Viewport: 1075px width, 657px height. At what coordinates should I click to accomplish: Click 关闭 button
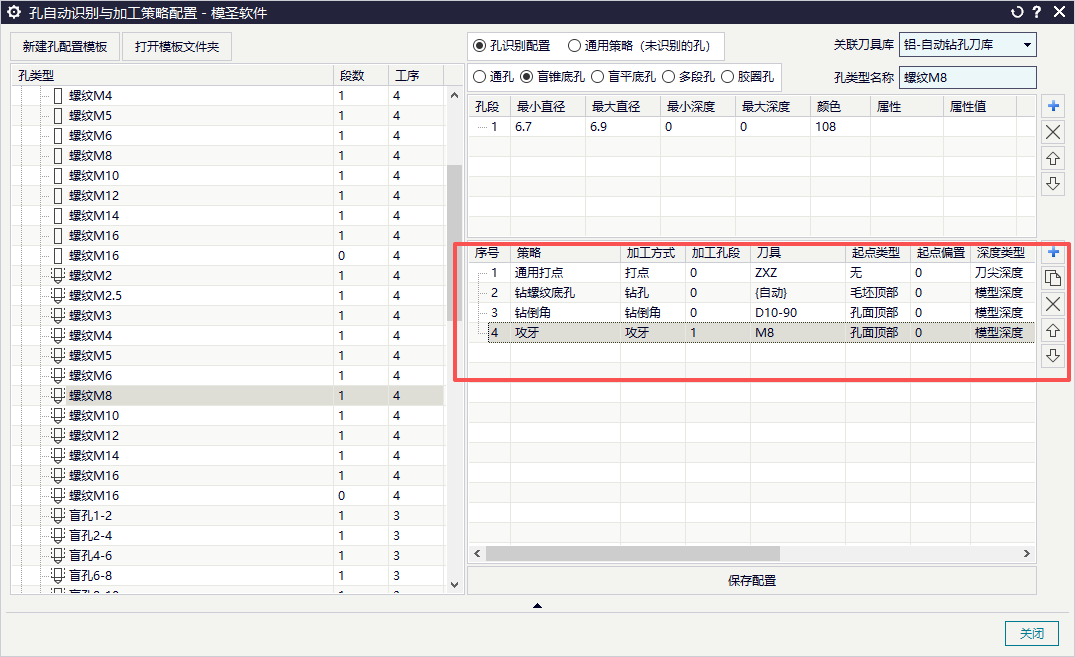1032,633
